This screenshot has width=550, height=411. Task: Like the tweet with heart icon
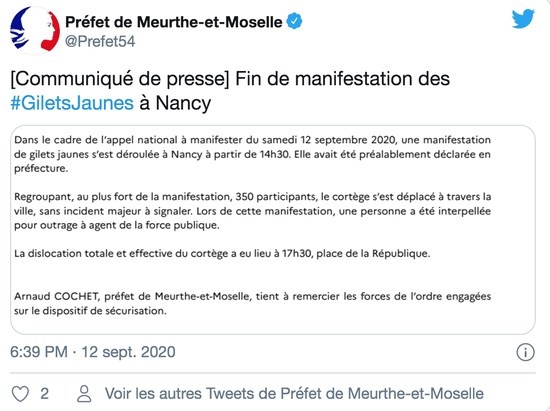point(20,394)
